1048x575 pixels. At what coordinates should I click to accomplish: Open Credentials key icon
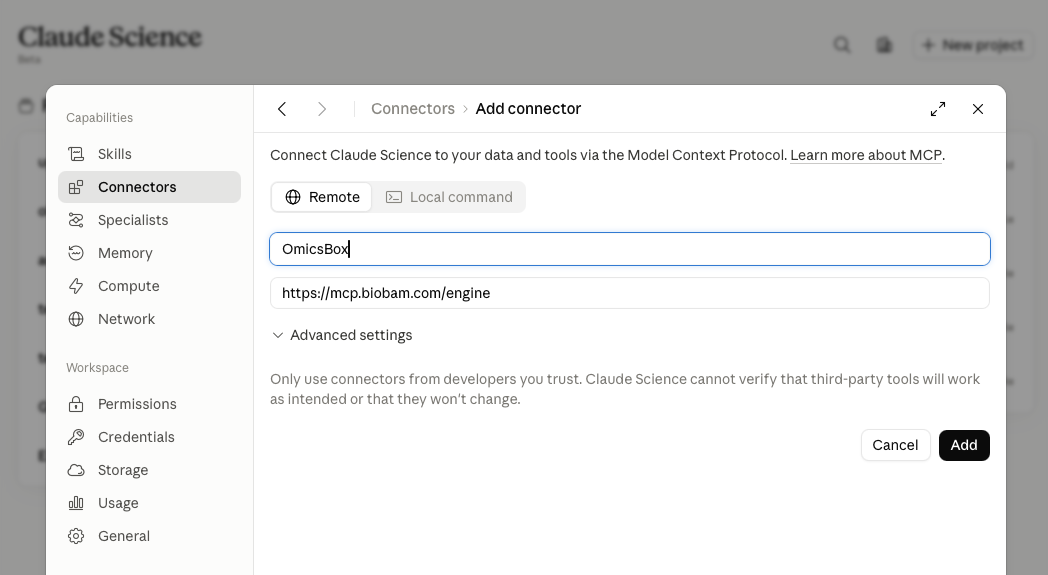click(76, 437)
